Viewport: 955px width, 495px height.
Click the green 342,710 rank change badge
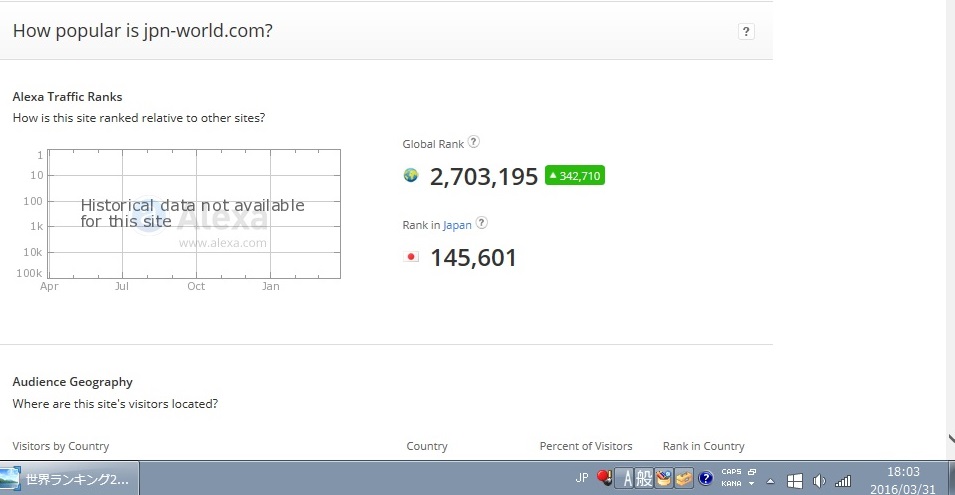[x=575, y=175]
